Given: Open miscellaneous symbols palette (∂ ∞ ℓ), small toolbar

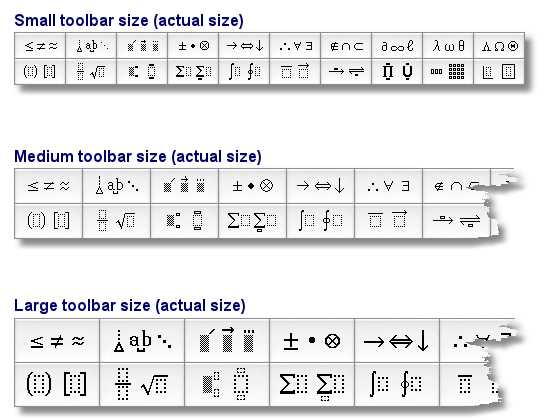Looking at the screenshot, I should 397,46.
